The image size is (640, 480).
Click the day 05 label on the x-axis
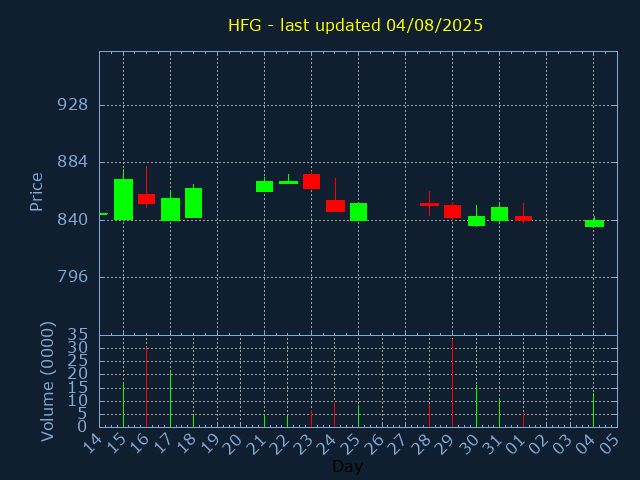(609, 444)
